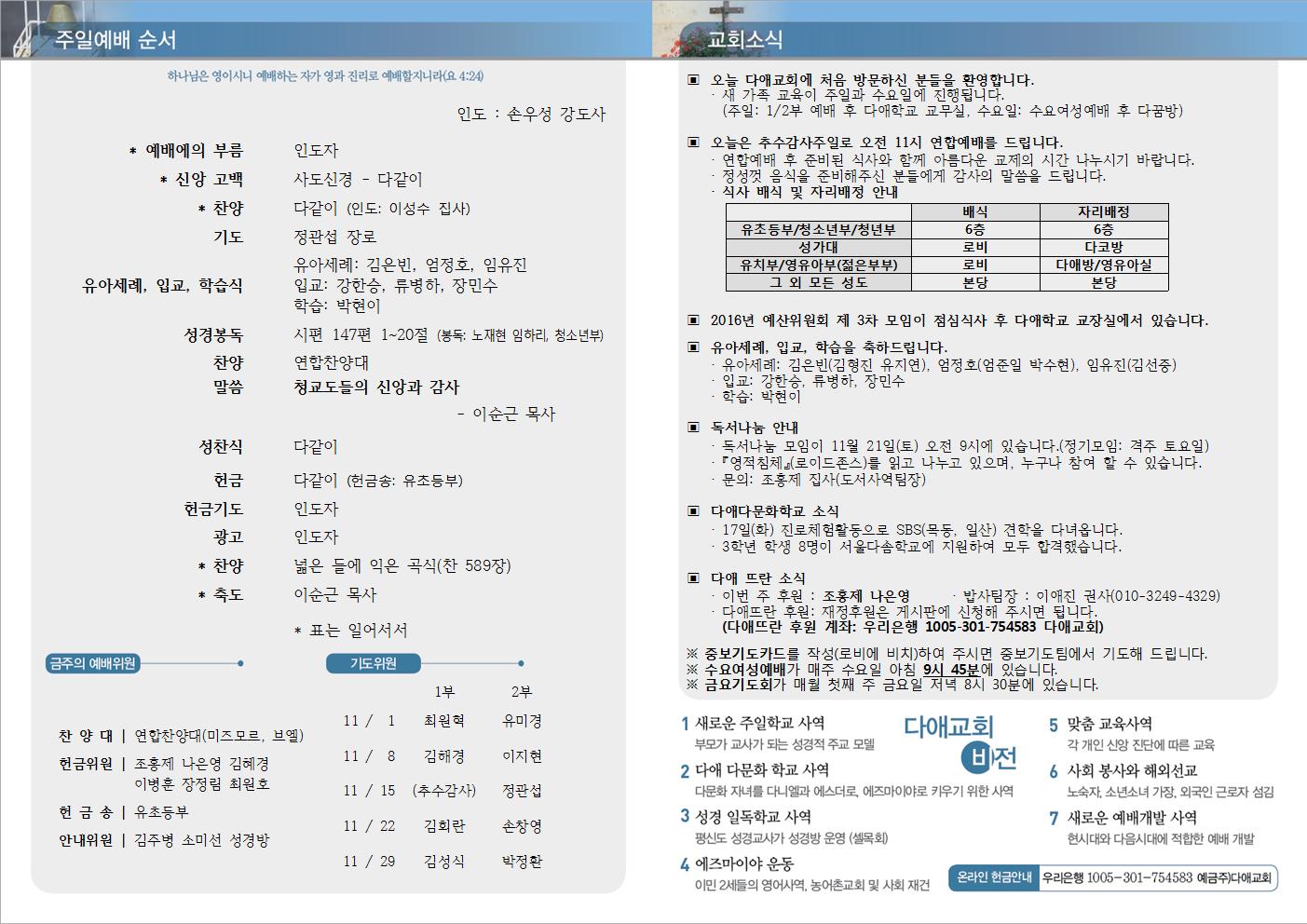Viewport: 1307px width, 924px height.
Task: Click the square bullet before 다애다문화학교 소식
Action: coord(692,511)
